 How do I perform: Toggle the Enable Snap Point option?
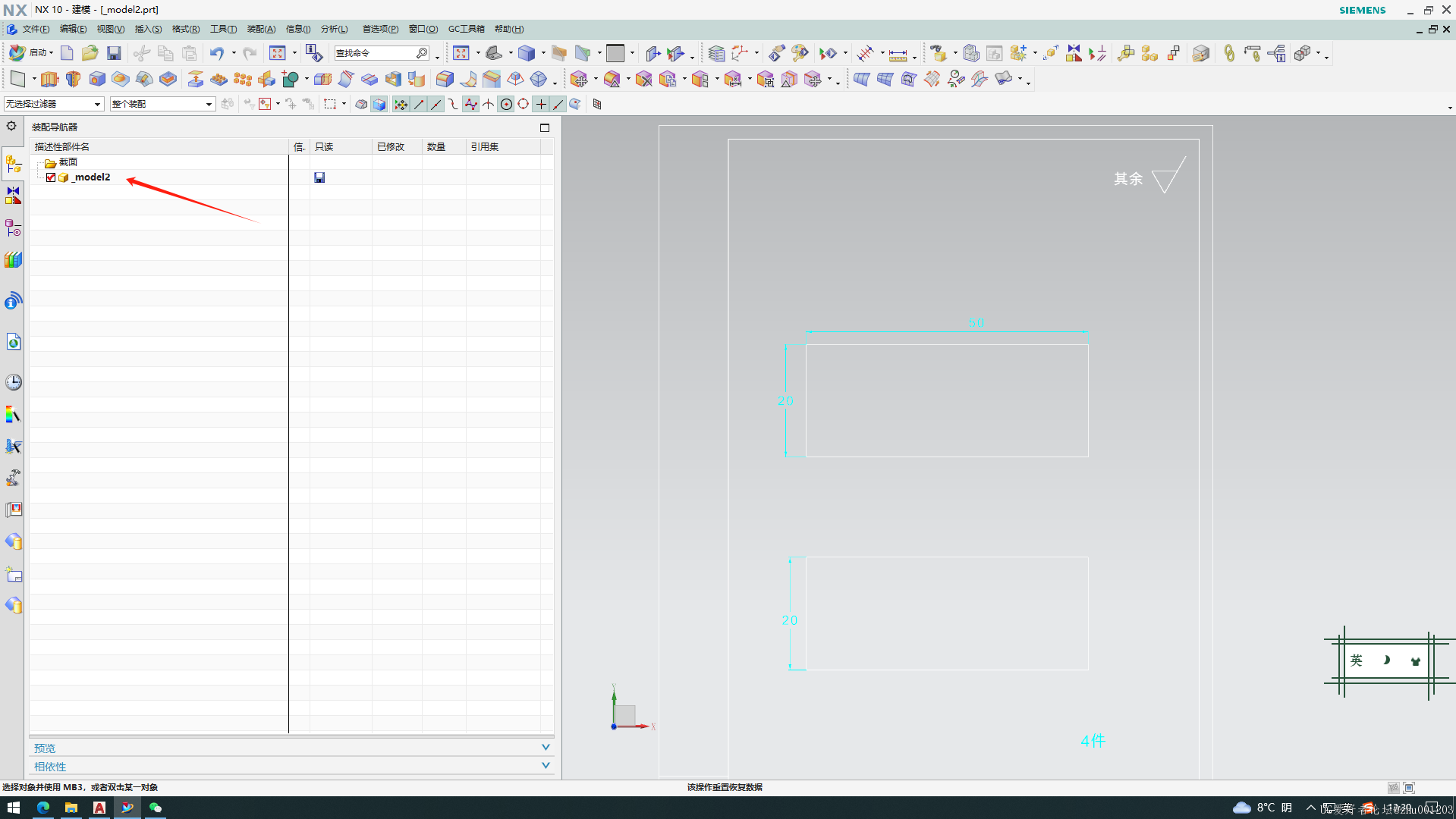click(401, 105)
